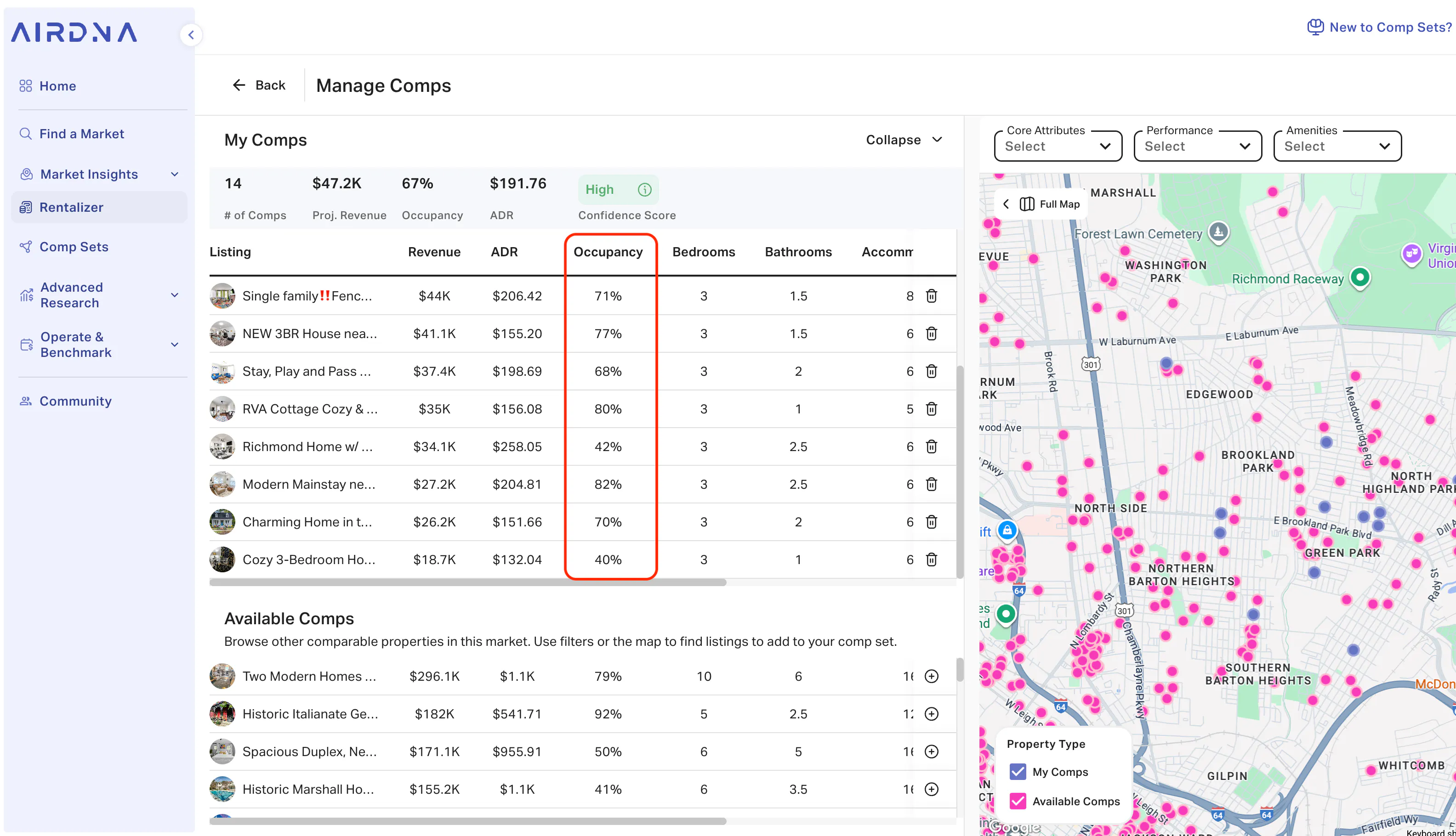Click the New to Comp Sets help icon
This screenshot has width=1456, height=836.
pos(1315,27)
